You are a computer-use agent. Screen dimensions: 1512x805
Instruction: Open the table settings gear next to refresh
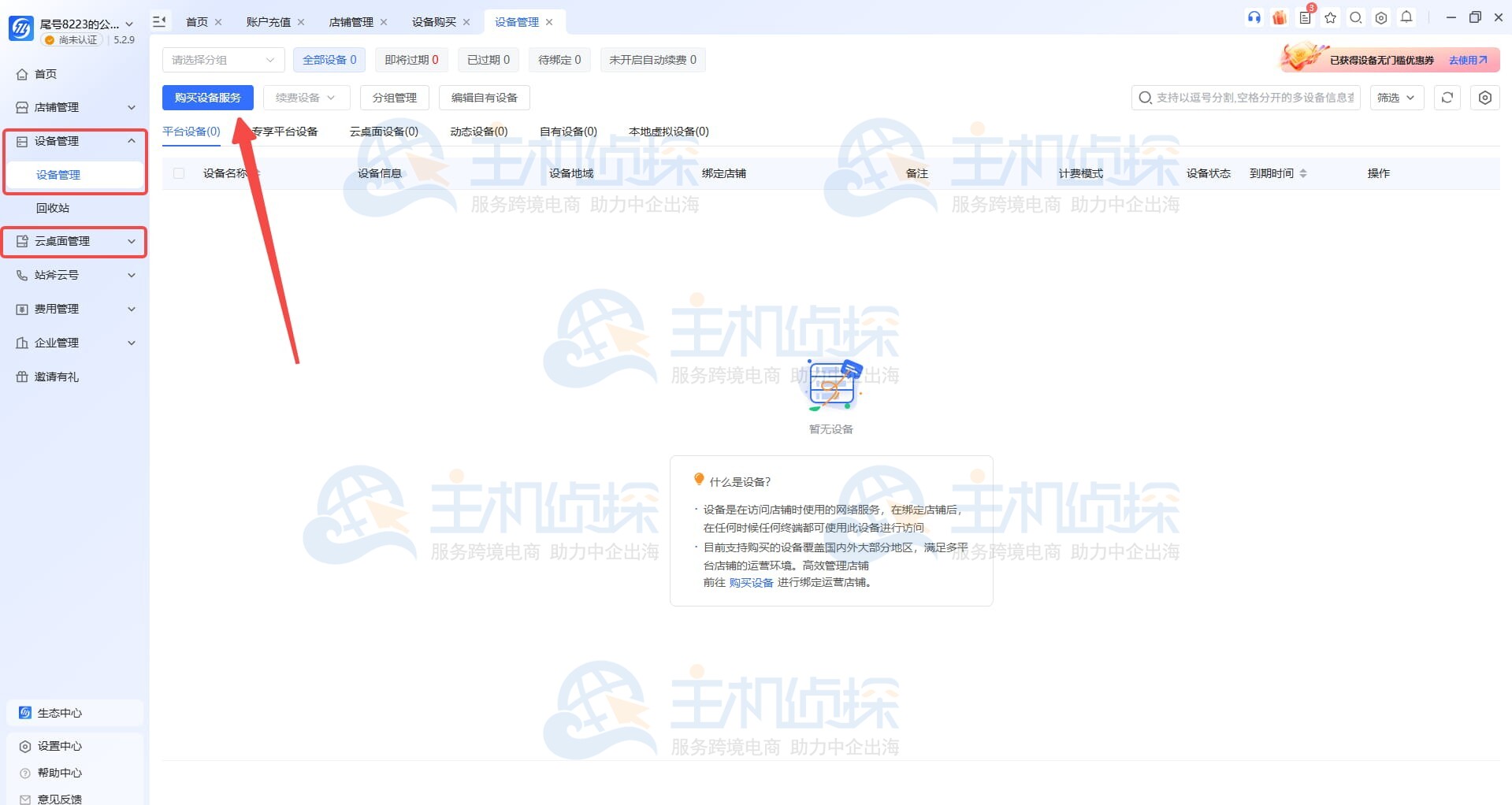pos(1484,98)
